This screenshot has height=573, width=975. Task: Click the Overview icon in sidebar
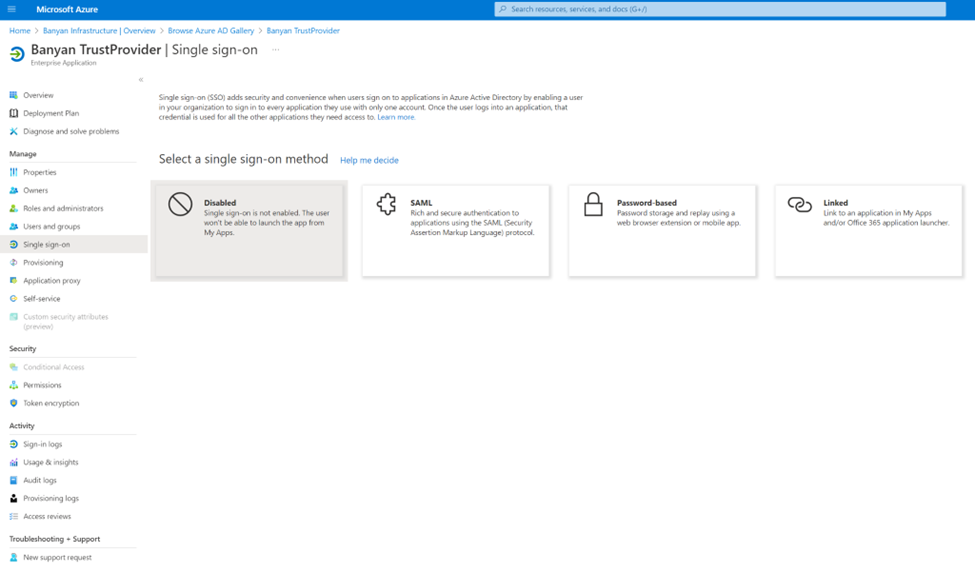pos(14,95)
